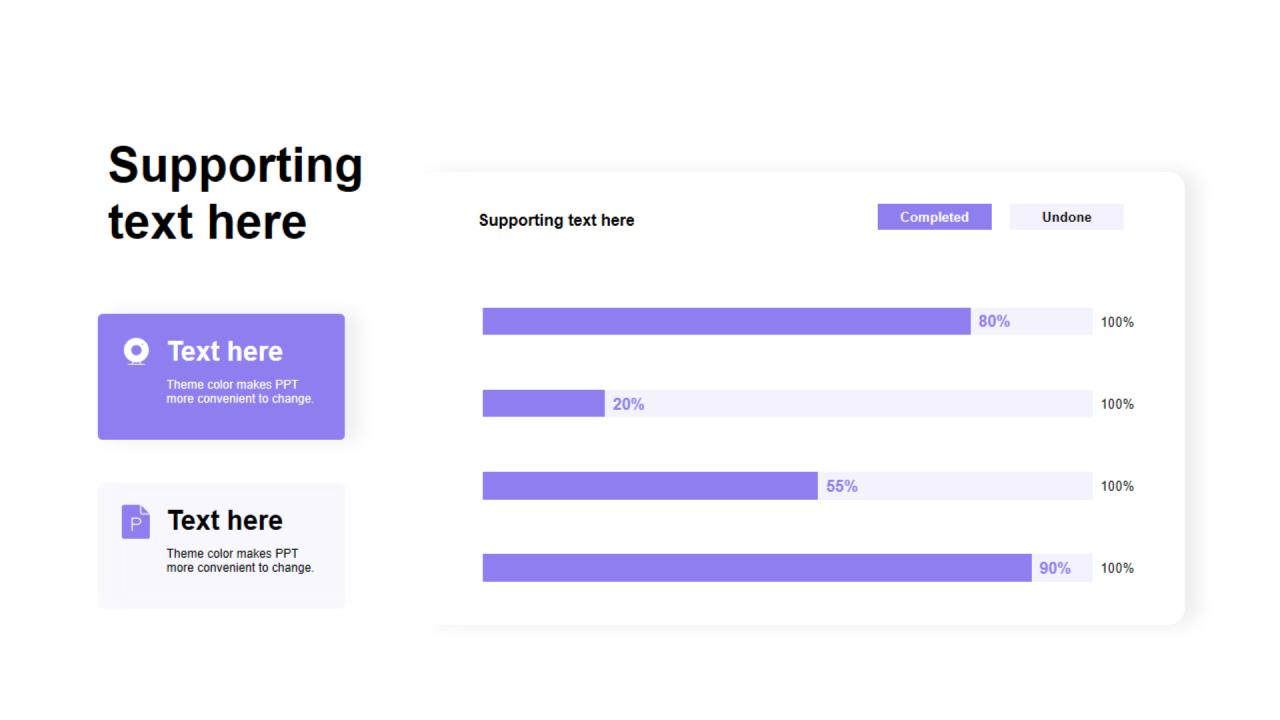
Task: Select the Undone legend button
Action: [x=1066, y=217]
